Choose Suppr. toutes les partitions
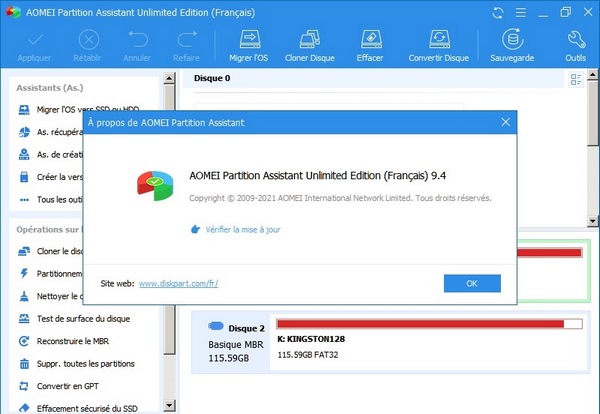600x414 pixels. (x=86, y=363)
